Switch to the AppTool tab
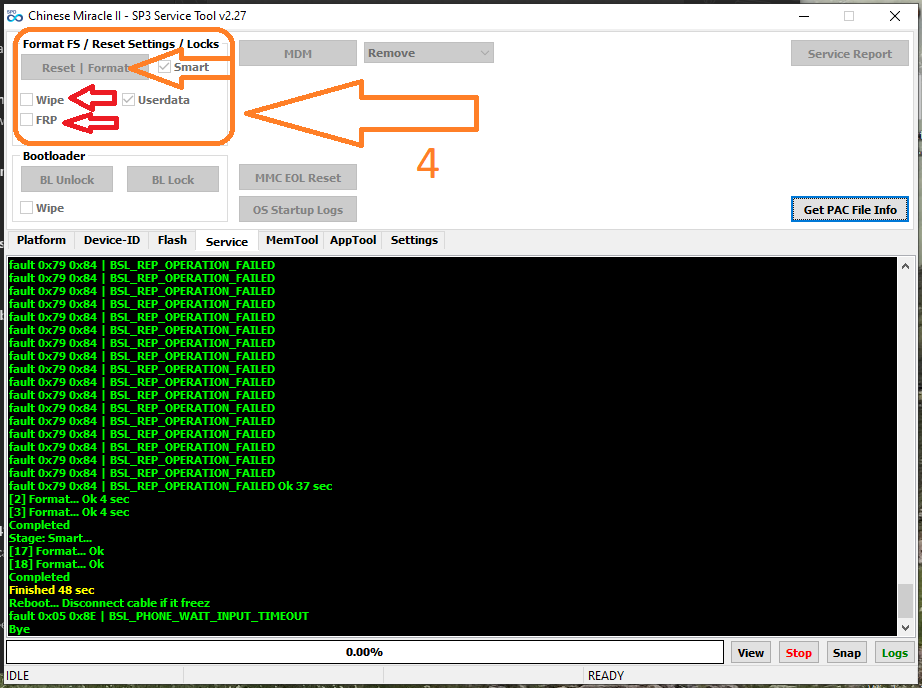The height and width of the screenshot is (688, 922). click(353, 240)
